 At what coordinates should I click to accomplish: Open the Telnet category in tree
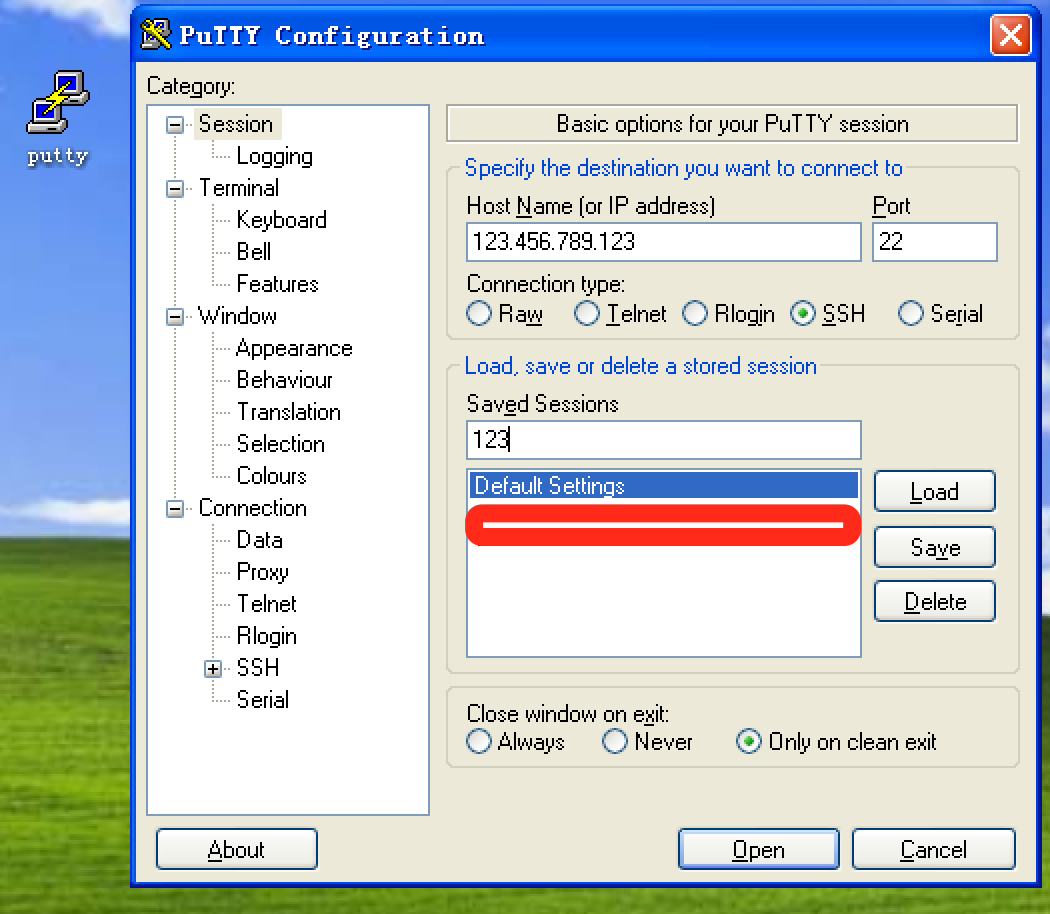click(x=267, y=604)
